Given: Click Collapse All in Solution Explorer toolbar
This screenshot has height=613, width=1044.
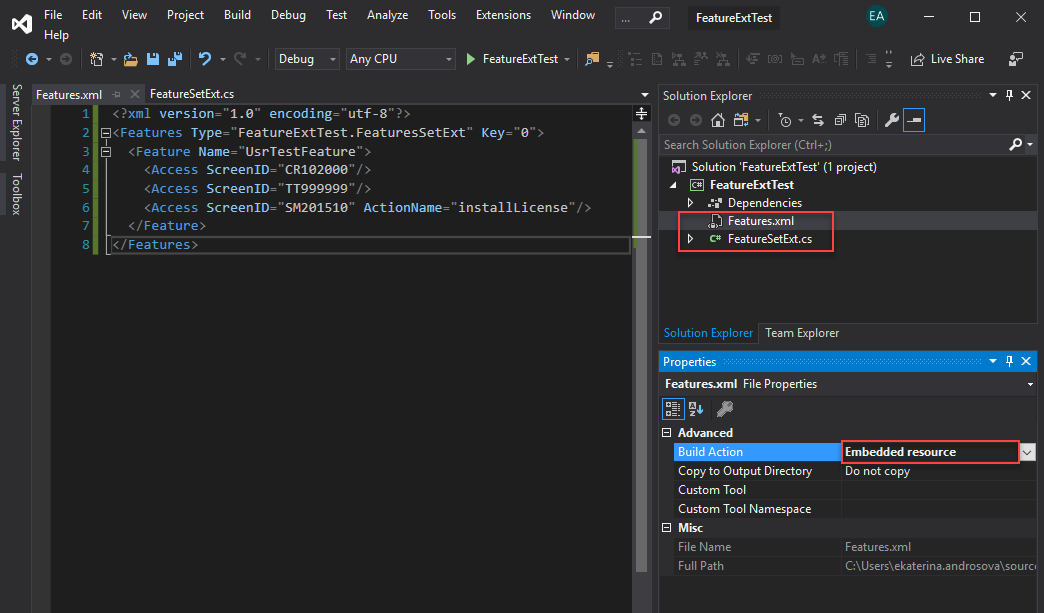Looking at the screenshot, I should point(838,120).
